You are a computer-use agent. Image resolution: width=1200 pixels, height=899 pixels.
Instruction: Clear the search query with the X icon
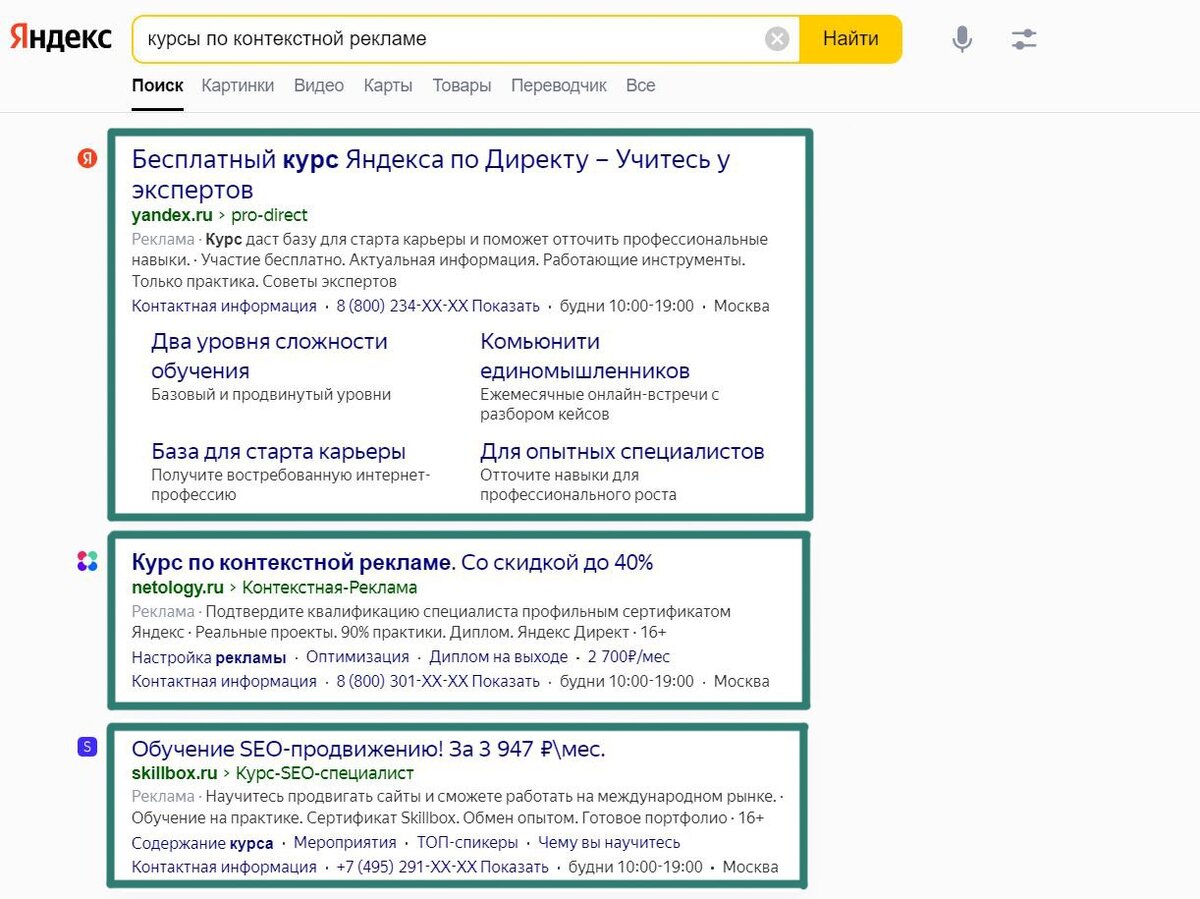coord(777,39)
